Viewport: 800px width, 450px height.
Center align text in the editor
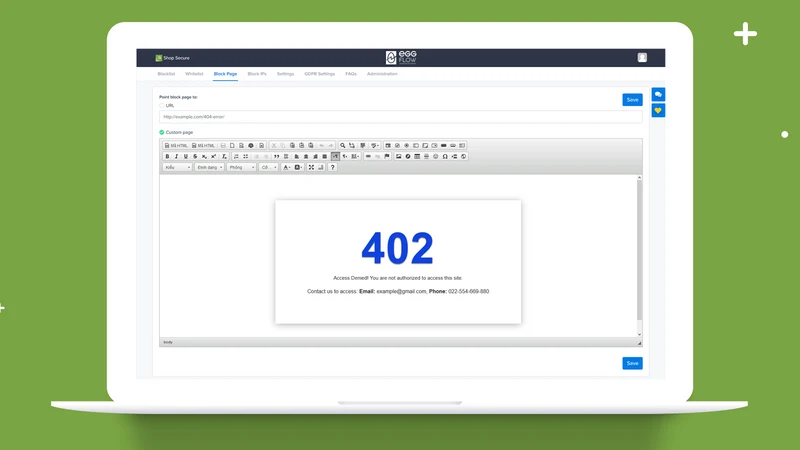306,157
